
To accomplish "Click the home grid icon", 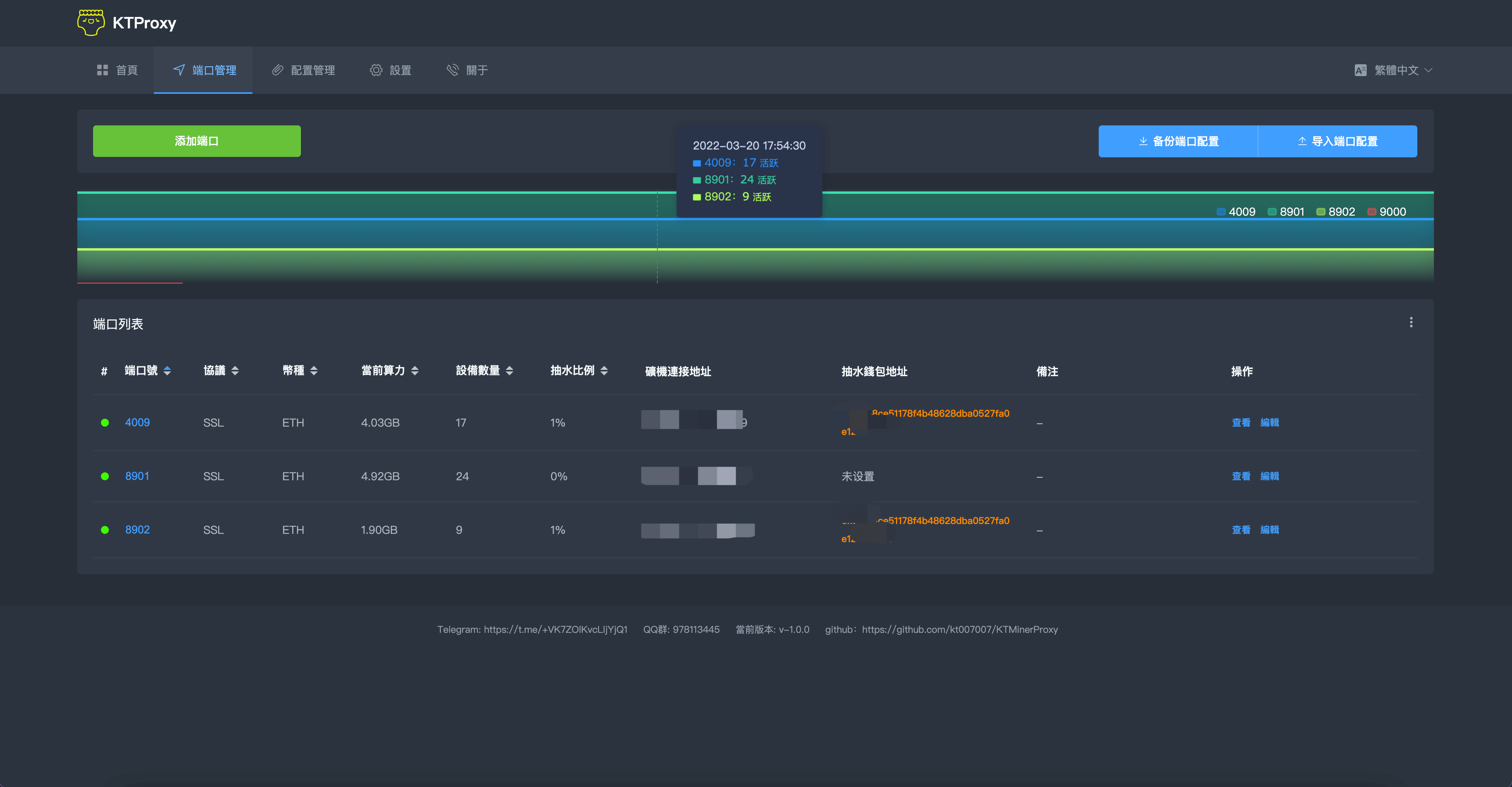I will 102,70.
